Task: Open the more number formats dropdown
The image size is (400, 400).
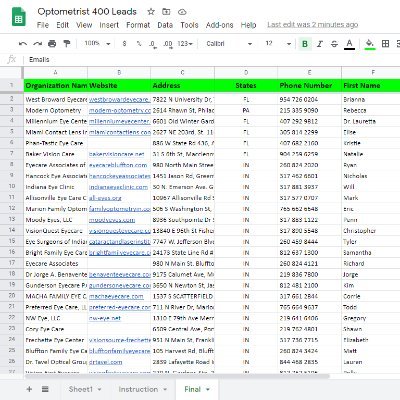Action: pyautogui.click(x=185, y=44)
